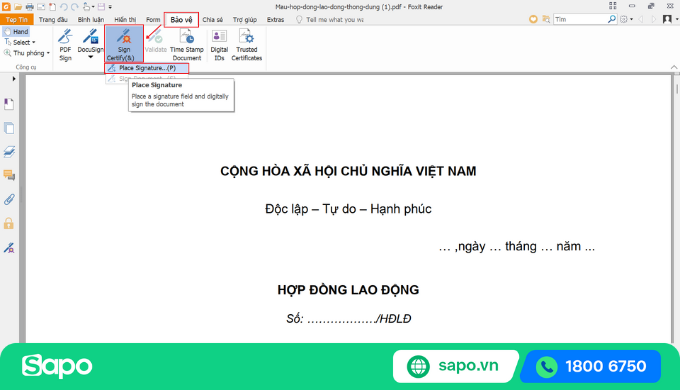Click the Sign Certify(&) button
The image size is (680, 390).
(124, 44)
